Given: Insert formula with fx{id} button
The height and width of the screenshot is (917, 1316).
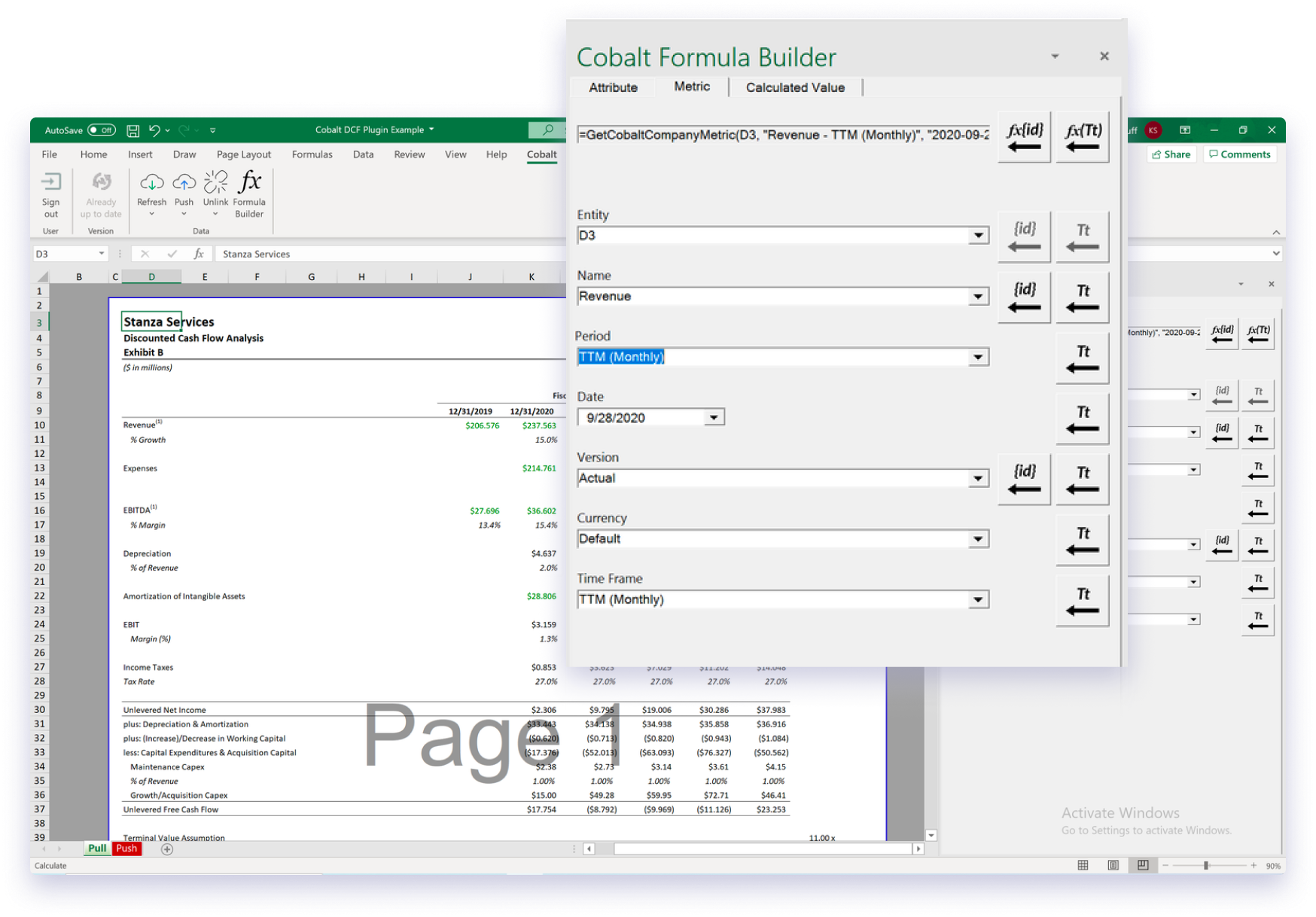Looking at the screenshot, I should pos(1024,137).
